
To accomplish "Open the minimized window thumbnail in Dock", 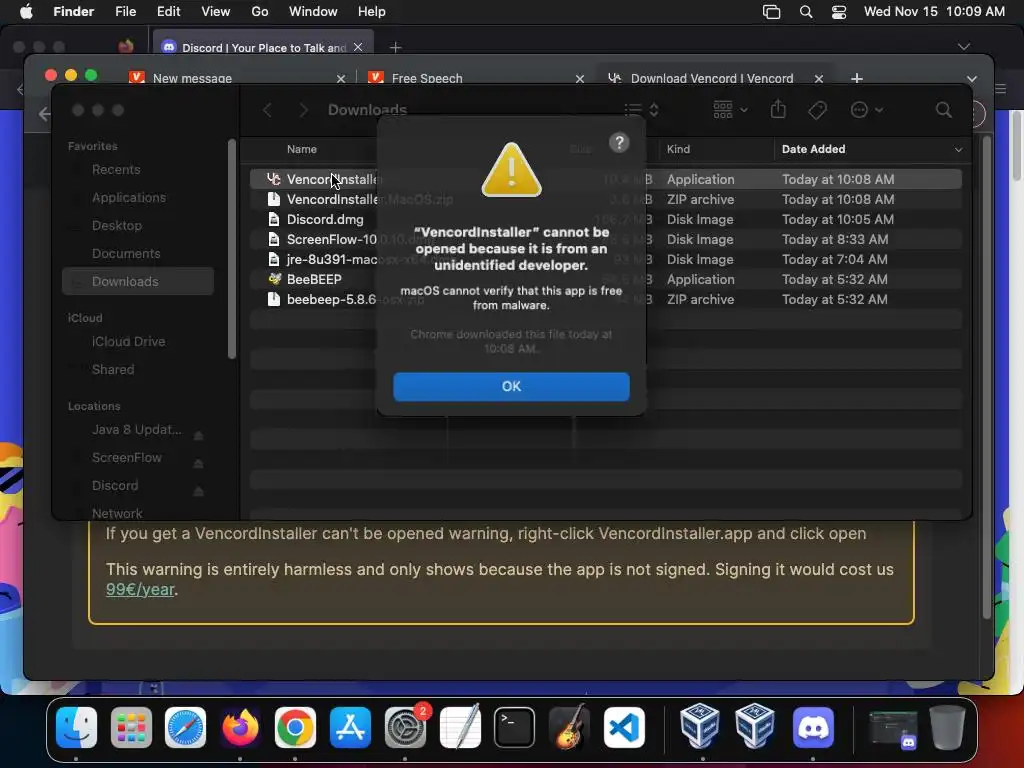I will [x=893, y=728].
